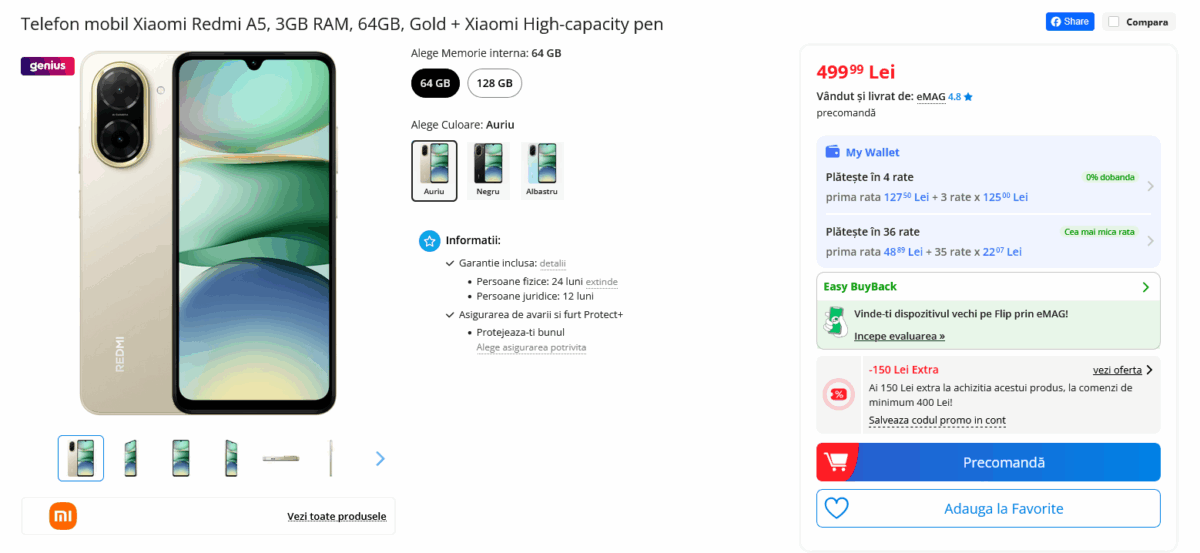Viewport: 1200px width, 553px height.
Task: Click the Xiaomi Mi logo icon
Action: [x=63, y=516]
